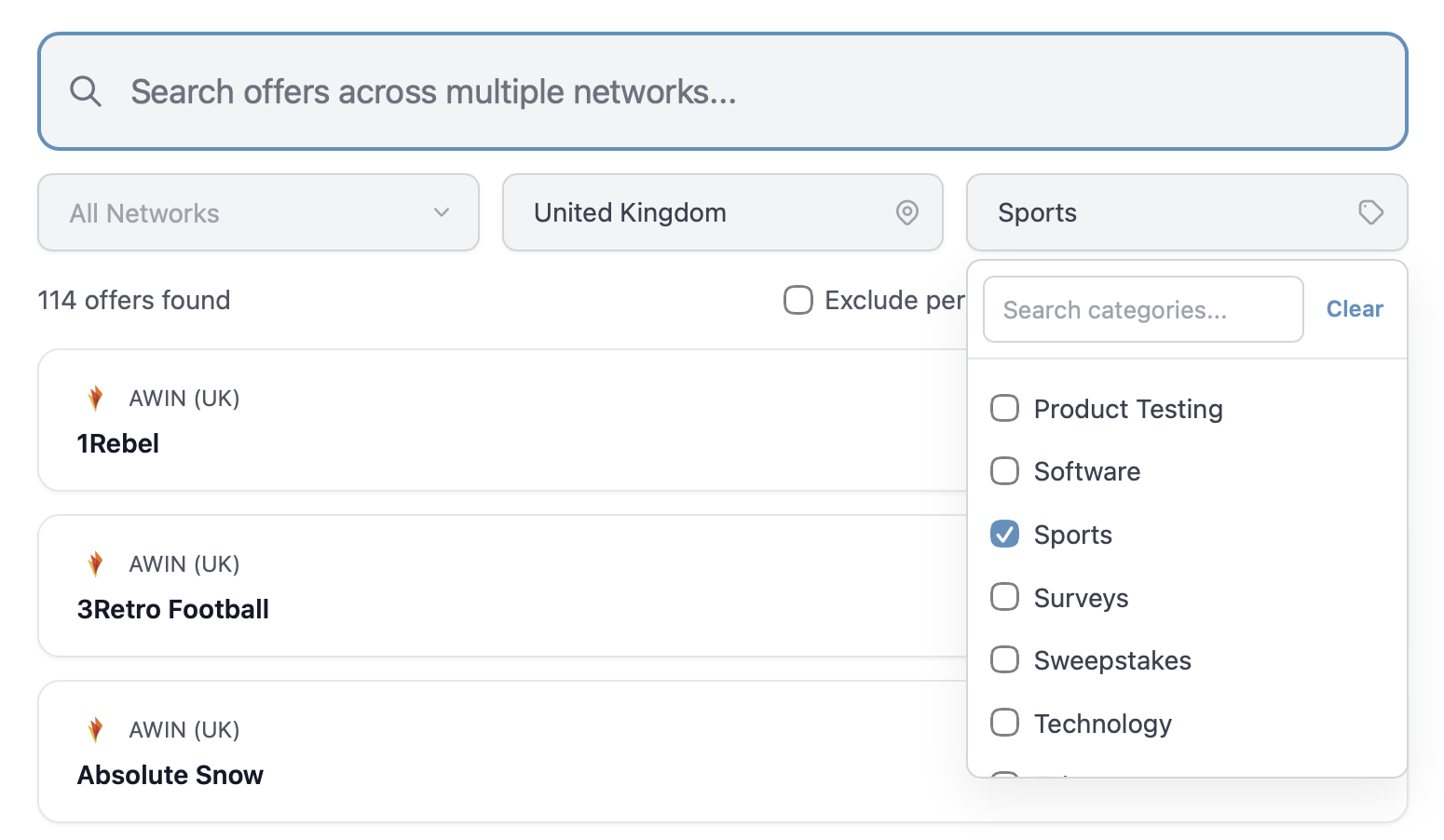Click the location pin icon on United Kingdom filter
Screen dimensions: 1444x840
(x=907, y=212)
